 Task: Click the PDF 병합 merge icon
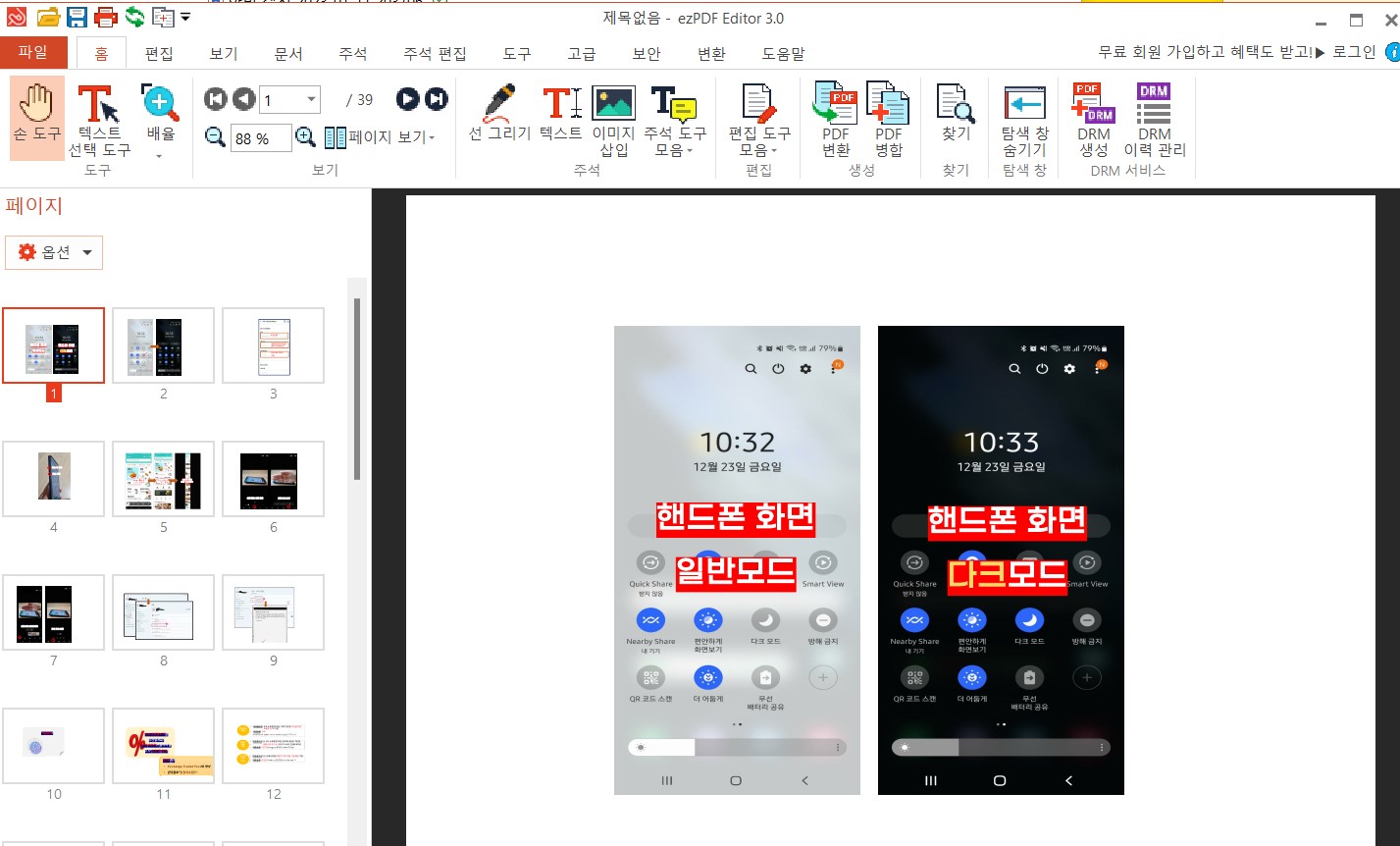[889, 120]
